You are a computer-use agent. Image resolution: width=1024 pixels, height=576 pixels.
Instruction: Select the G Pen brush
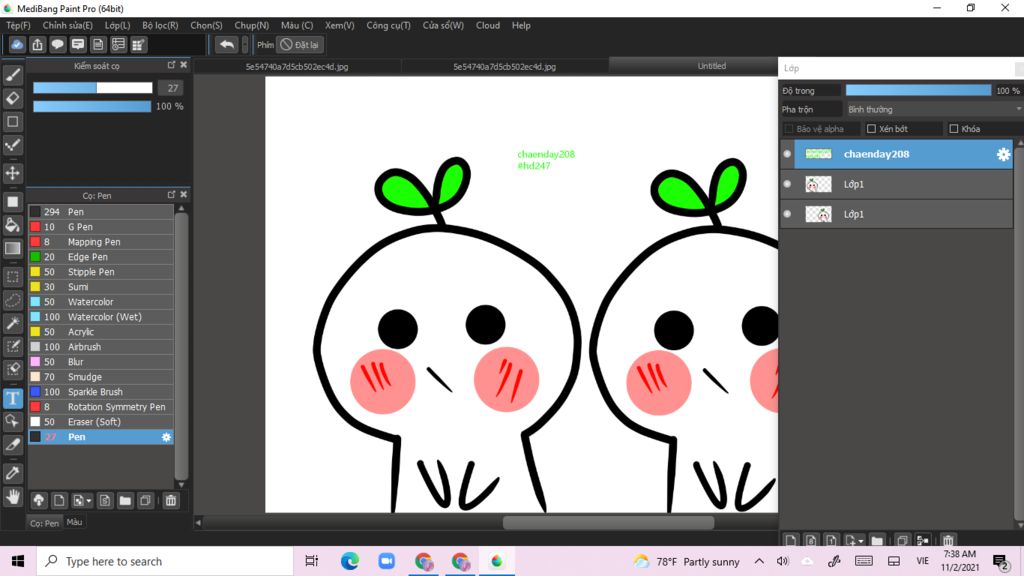pyautogui.click(x=101, y=227)
